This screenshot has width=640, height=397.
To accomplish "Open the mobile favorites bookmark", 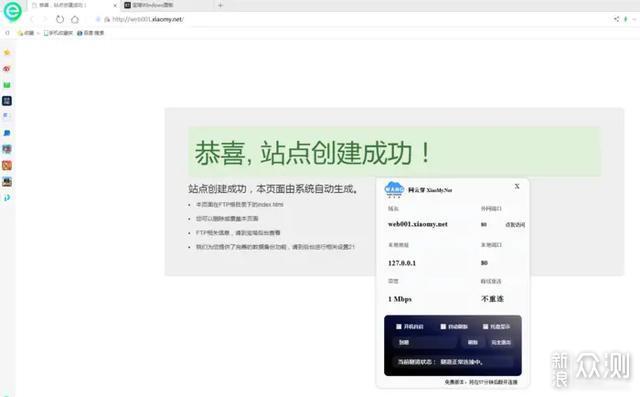I will (58, 33).
